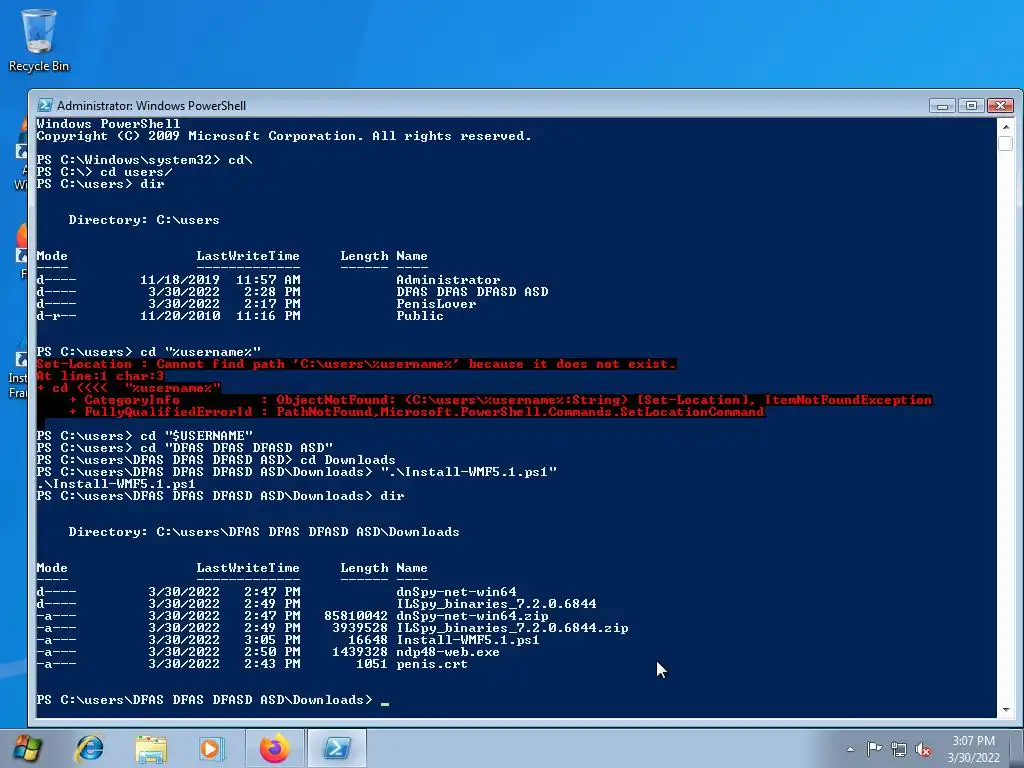Open Windows Media Player taskbar icon
The width and height of the screenshot is (1024, 768).
(212, 748)
